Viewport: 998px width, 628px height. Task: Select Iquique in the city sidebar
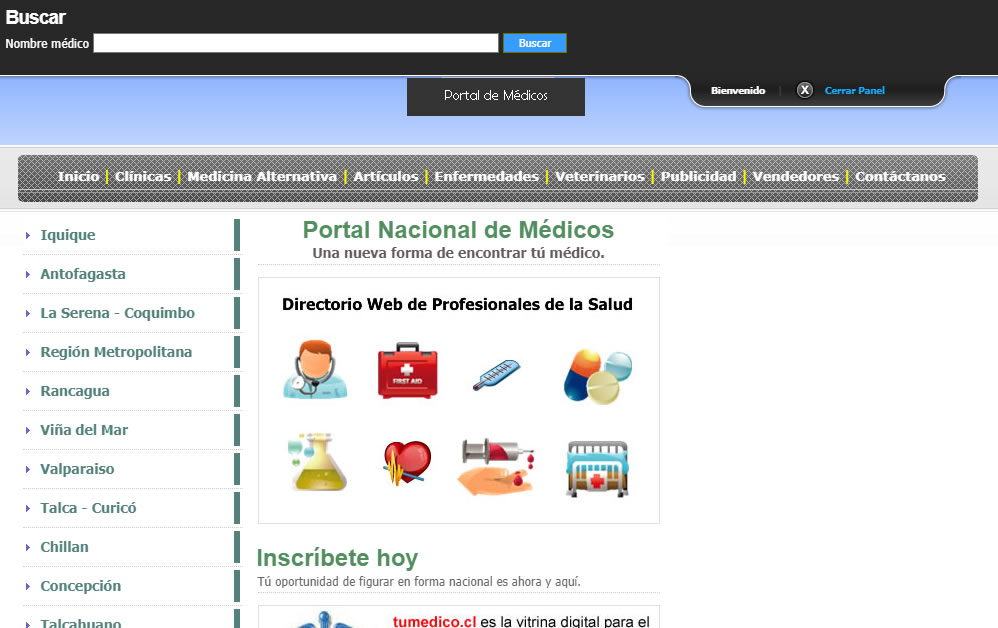click(x=68, y=235)
